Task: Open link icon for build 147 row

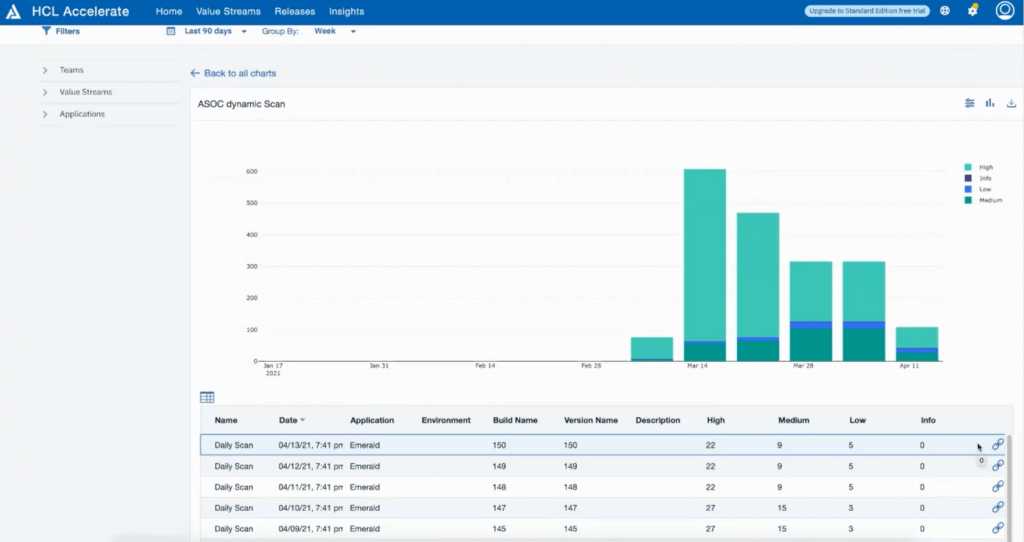Action: coord(997,507)
